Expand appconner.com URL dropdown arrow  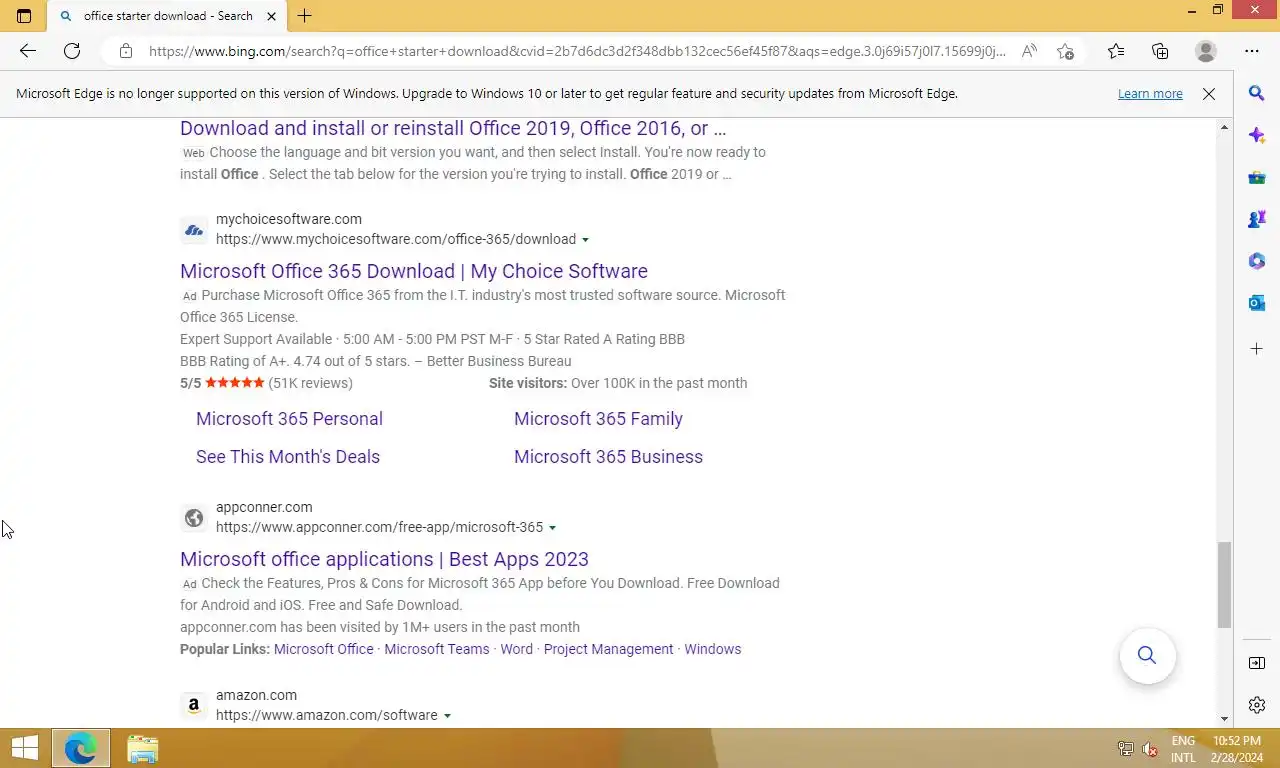552,528
